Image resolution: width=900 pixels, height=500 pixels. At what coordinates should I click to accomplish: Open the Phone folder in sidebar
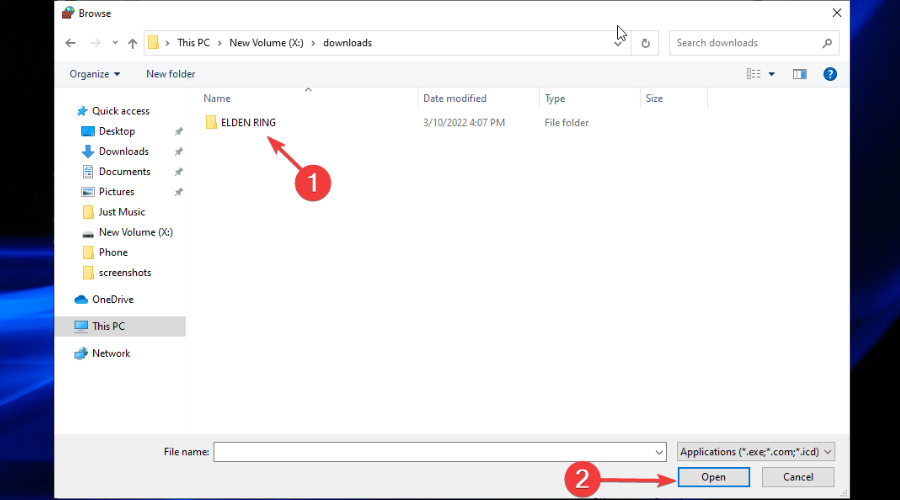(113, 252)
